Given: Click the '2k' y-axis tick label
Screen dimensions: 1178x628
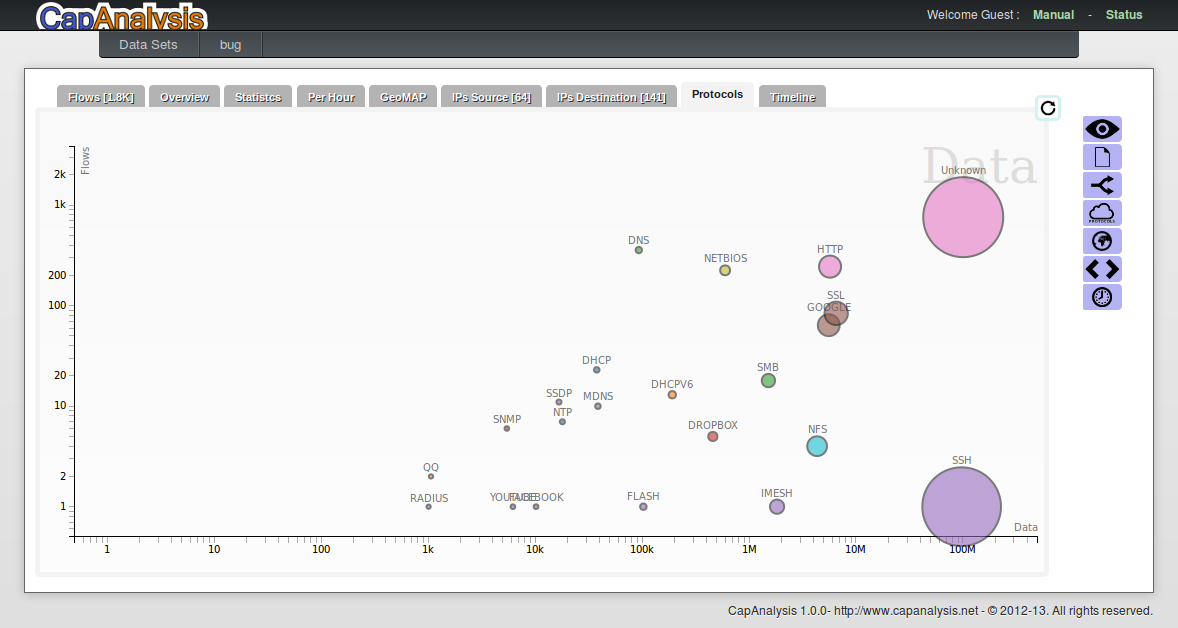Looking at the screenshot, I should coord(60,174).
